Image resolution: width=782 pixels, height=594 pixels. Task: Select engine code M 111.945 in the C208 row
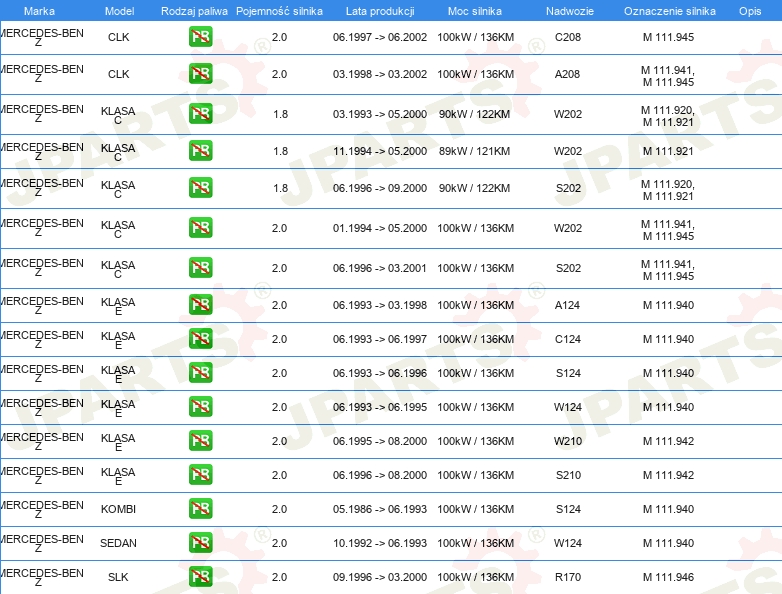(668, 37)
